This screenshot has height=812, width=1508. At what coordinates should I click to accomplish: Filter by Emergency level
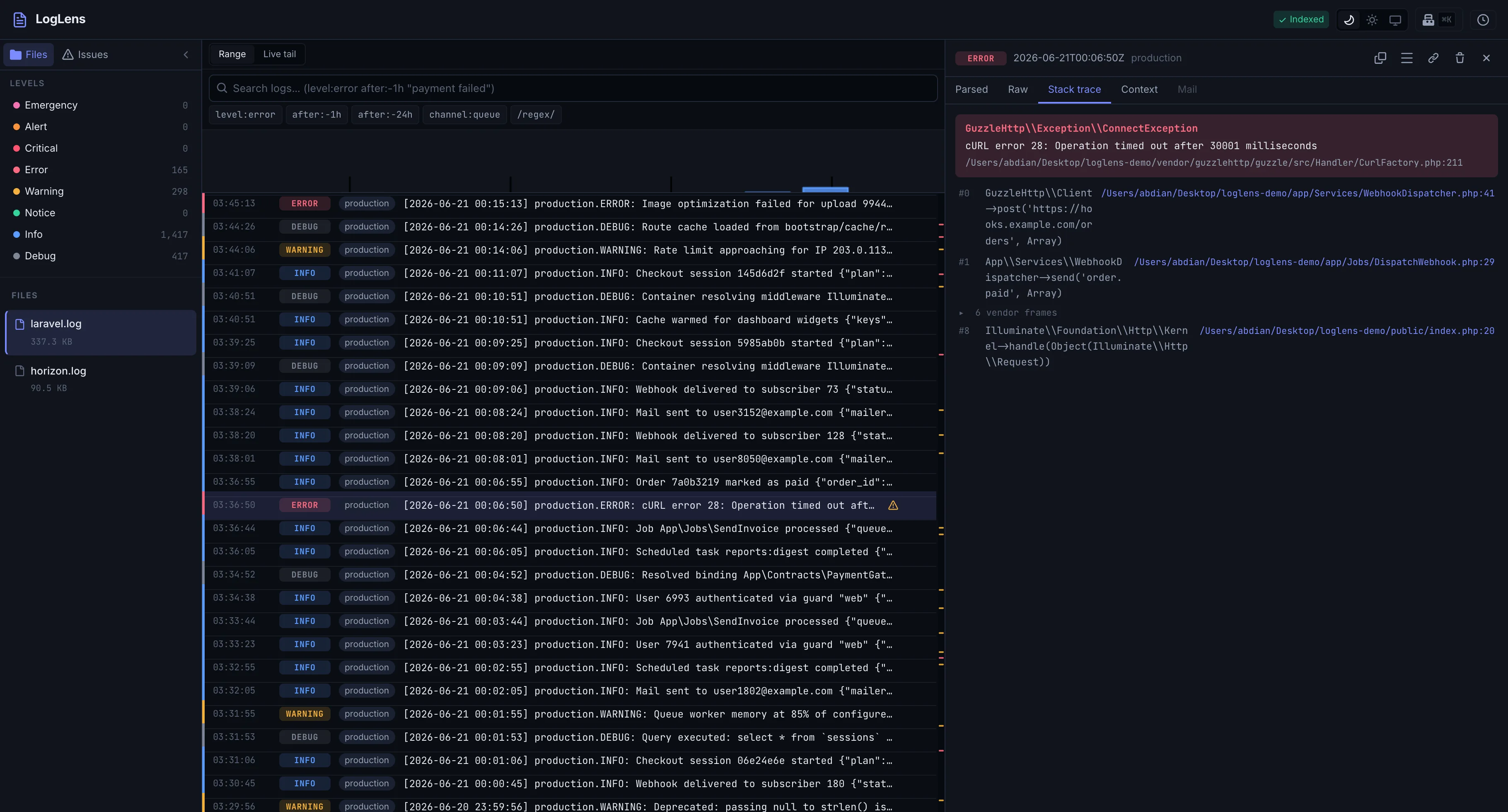click(101, 105)
